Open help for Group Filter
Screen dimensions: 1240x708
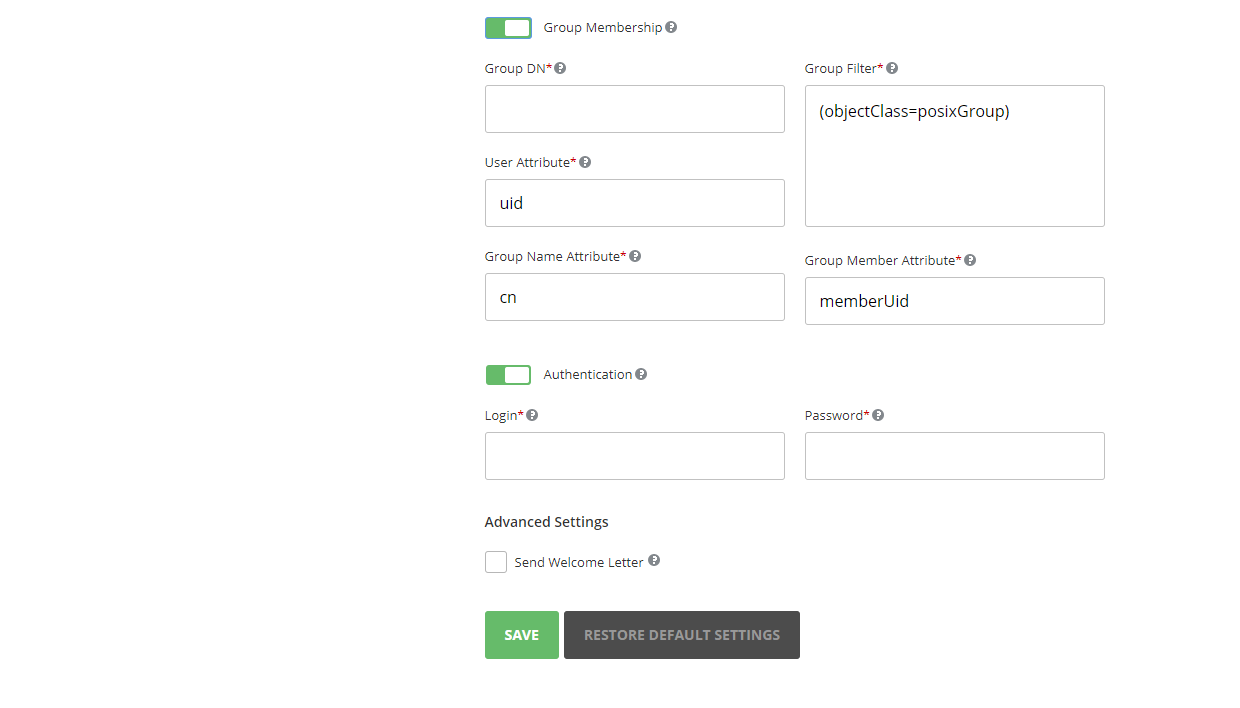[x=891, y=67]
